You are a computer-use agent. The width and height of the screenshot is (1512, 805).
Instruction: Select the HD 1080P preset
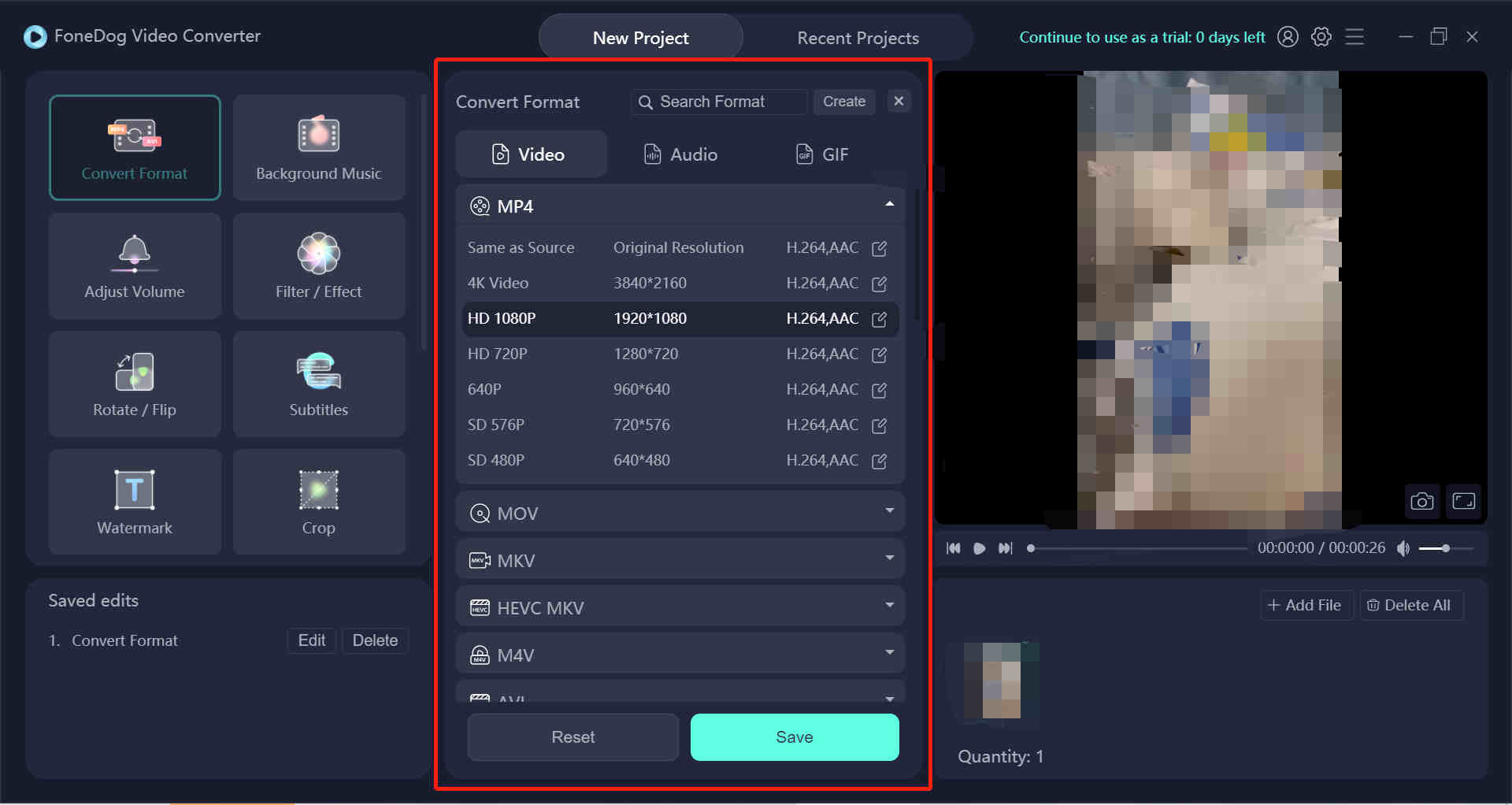[x=680, y=319]
